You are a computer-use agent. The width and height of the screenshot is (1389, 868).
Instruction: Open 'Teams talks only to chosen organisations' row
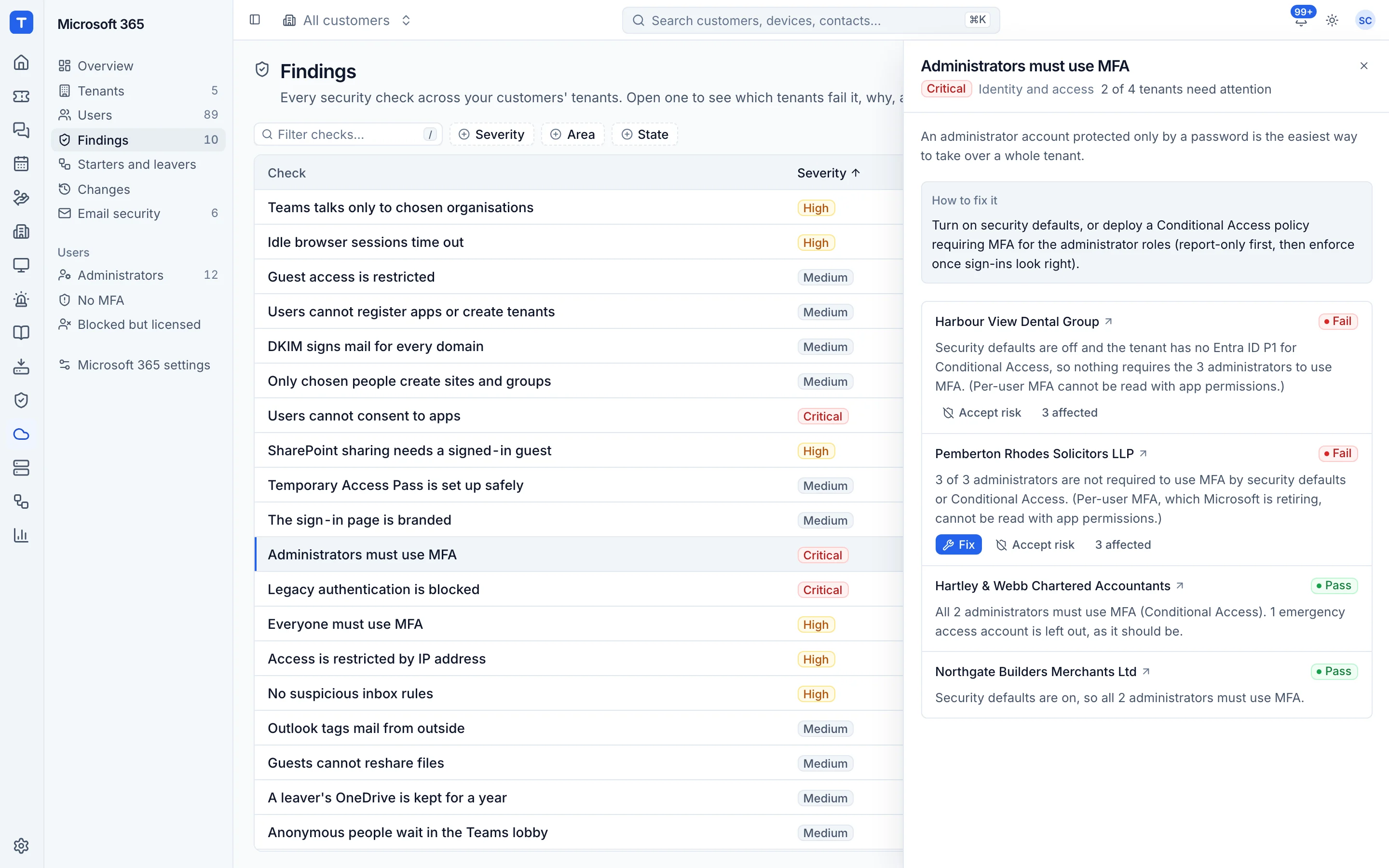[x=579, y=207]
